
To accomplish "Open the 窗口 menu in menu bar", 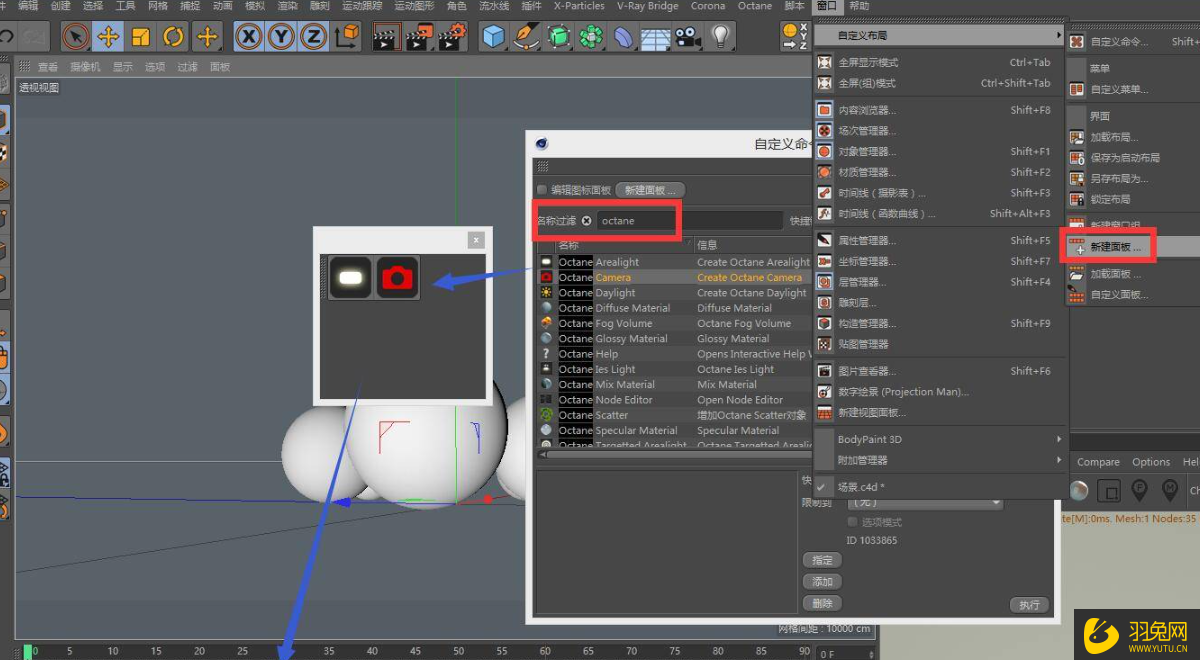I will [x=827, y=6].
